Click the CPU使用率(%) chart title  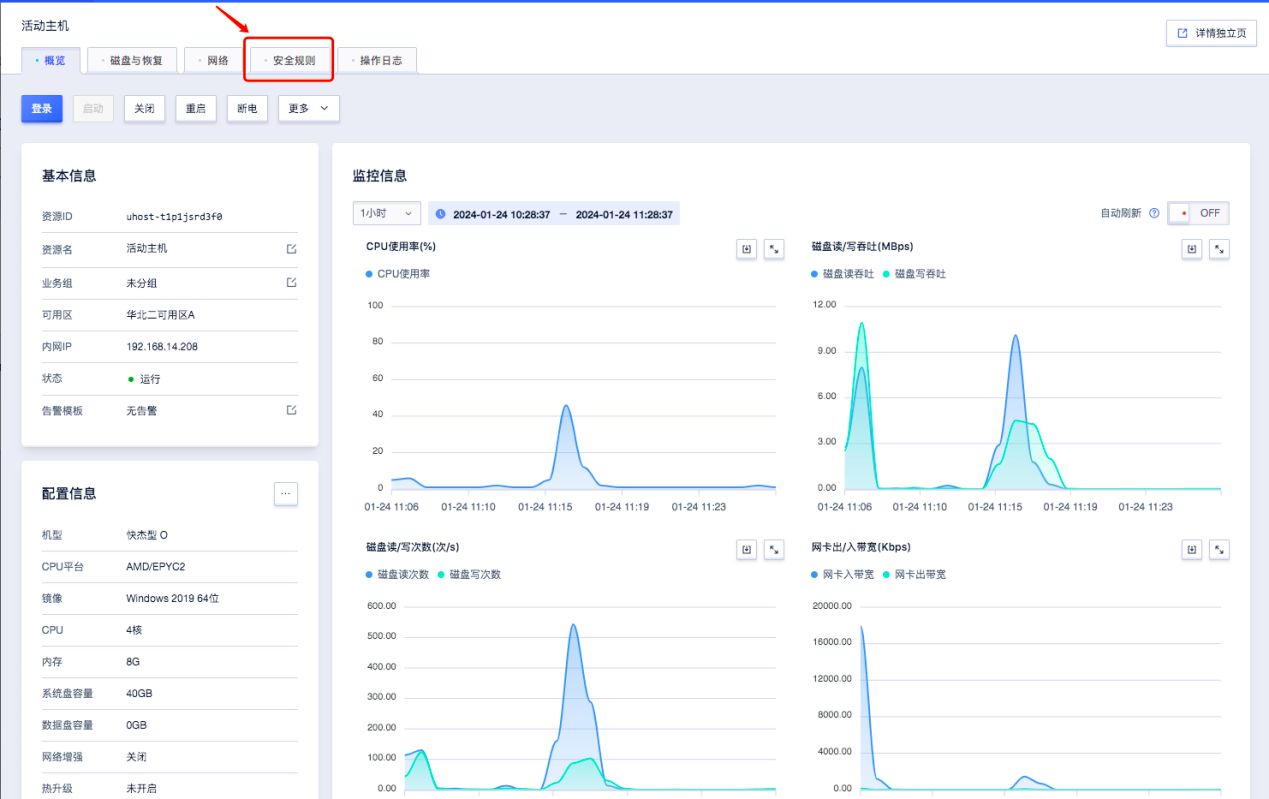(x=401, y=246)
